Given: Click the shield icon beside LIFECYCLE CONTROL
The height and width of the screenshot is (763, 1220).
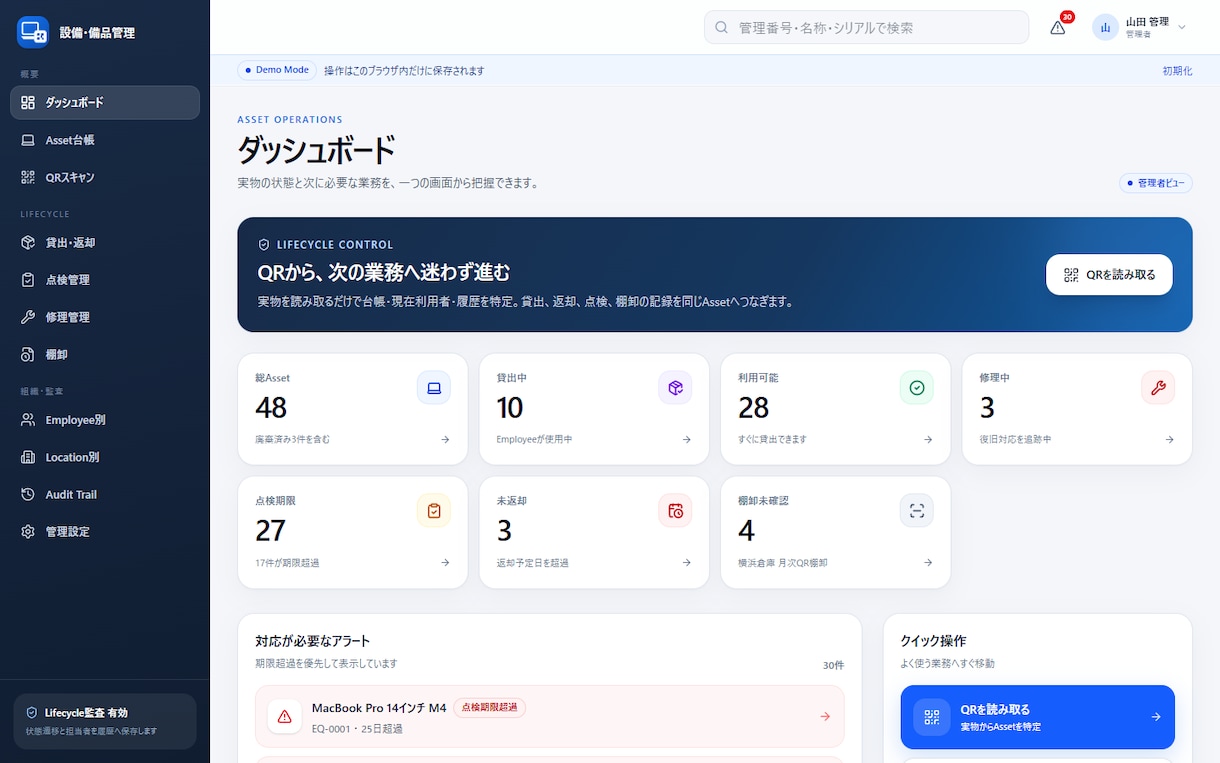Looking at the screenshot, I should tap(264, 244).
